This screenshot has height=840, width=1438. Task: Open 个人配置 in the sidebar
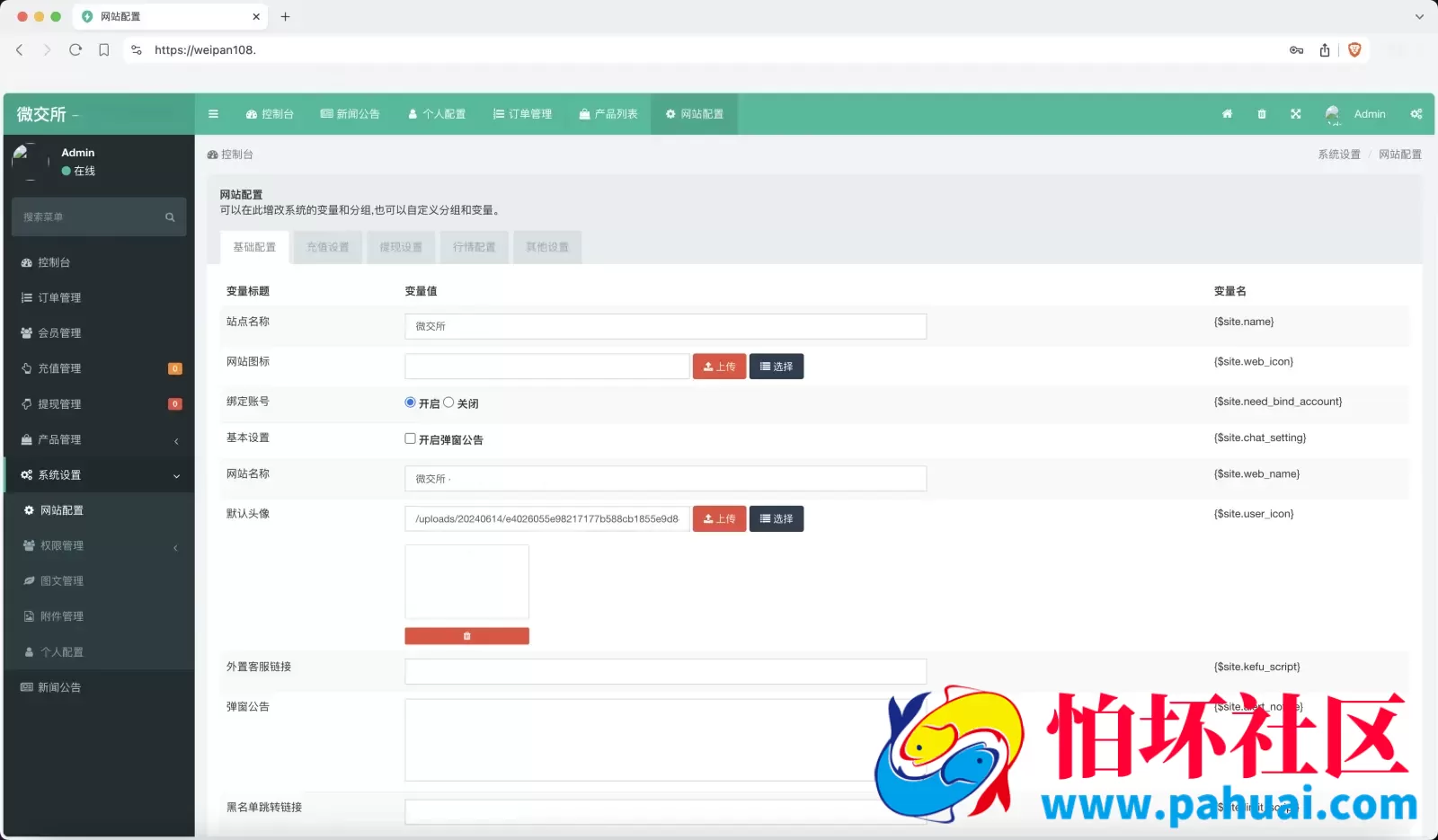pyautogui.click(x=99, y=652)
